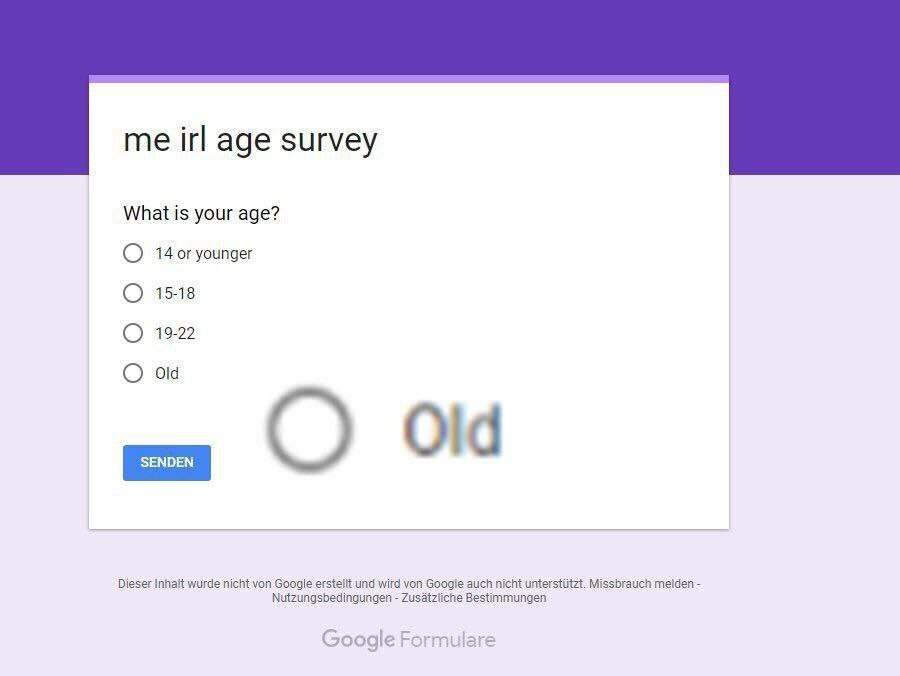
Task: Open the Nutzungsbedingungen link
Action: point(331,598)
